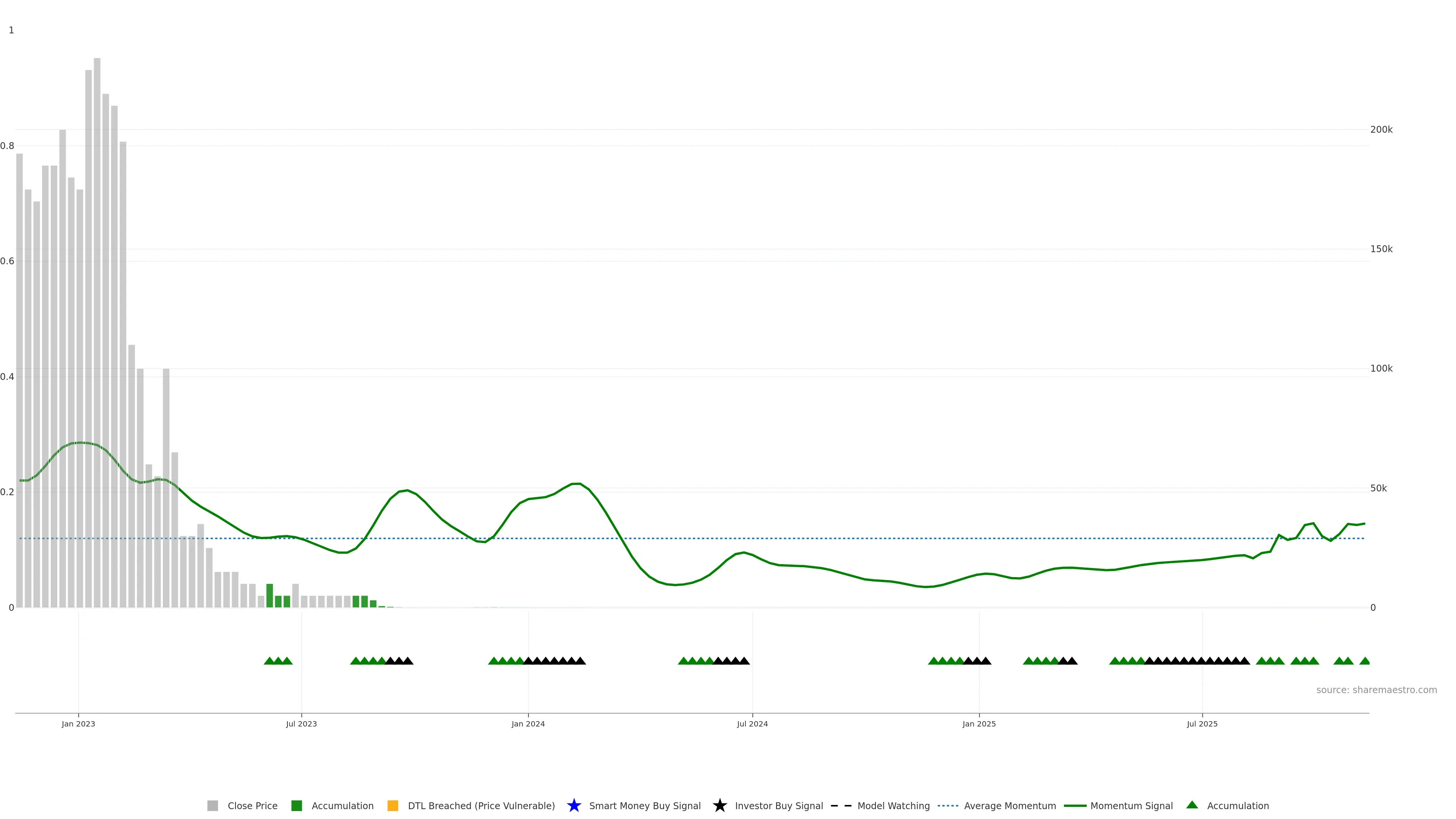Click the dashed Model Watching legend line

point(841,805)
